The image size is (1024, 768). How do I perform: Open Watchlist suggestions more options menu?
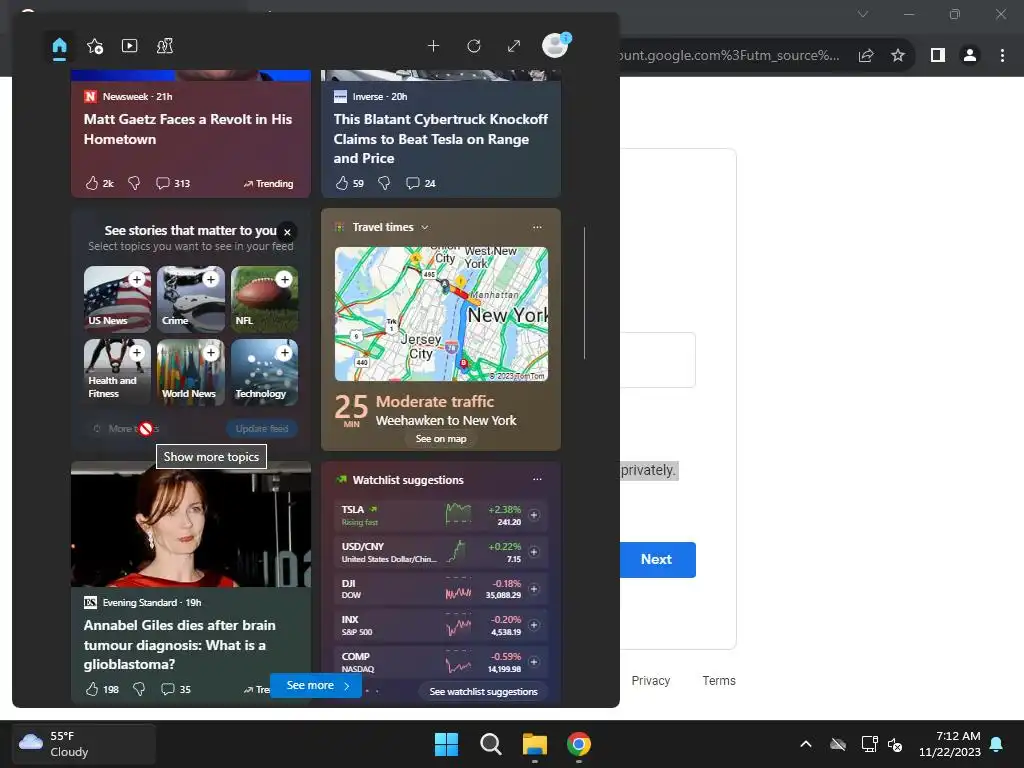pyautogui.click(x=537, y=479)
